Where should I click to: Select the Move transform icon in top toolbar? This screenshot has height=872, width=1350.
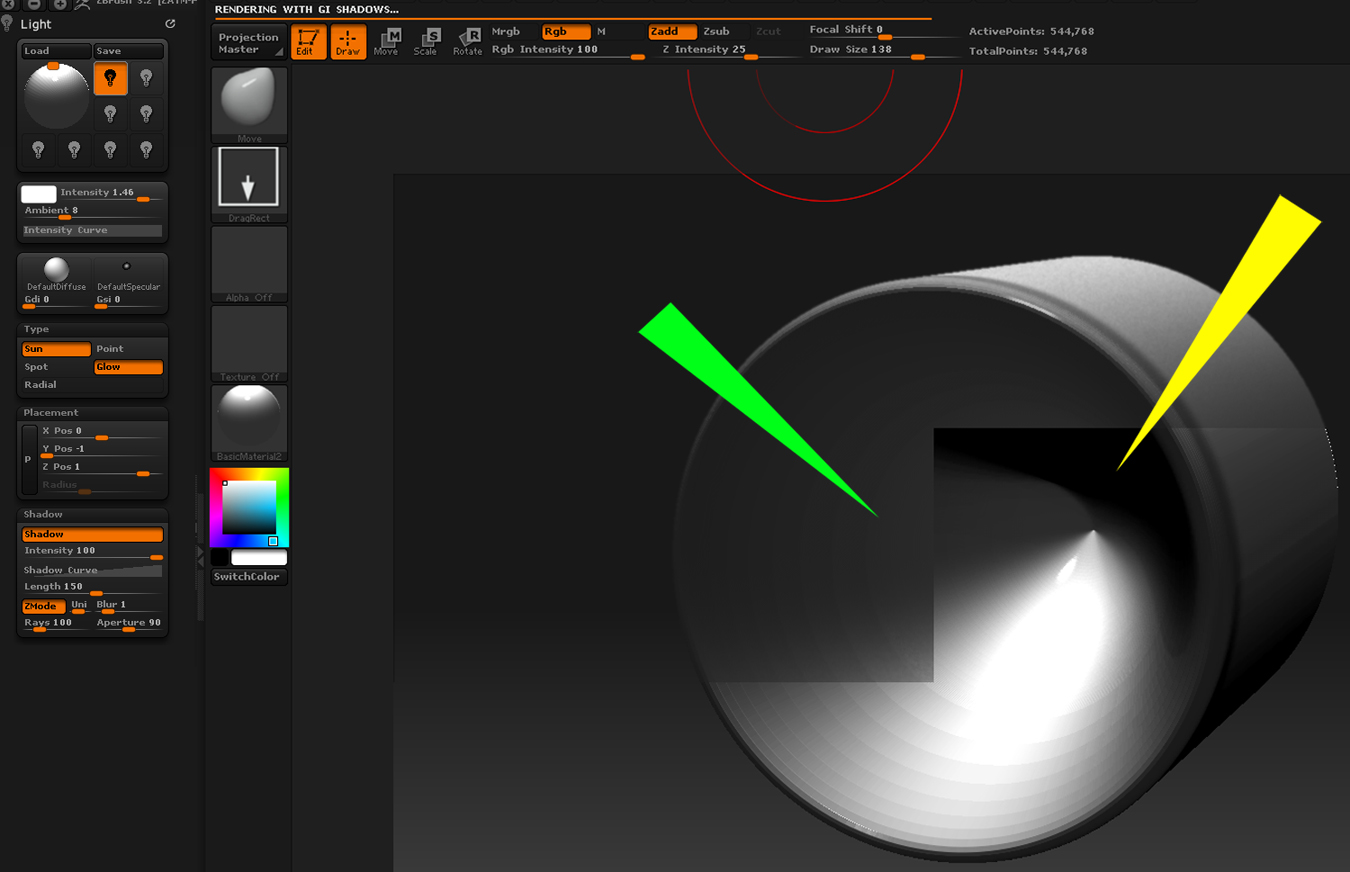click(x=387, y=42)
